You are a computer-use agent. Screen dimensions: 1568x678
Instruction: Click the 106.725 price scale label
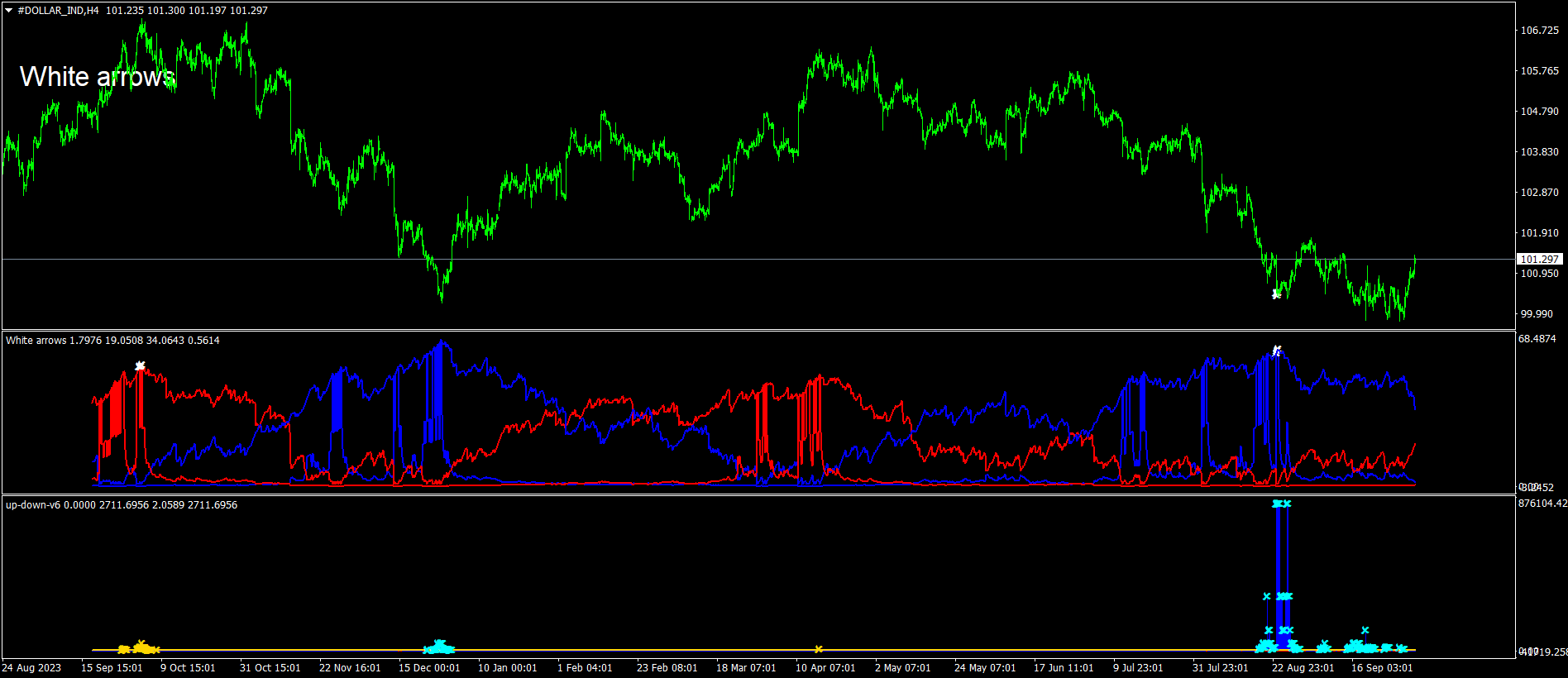point(1539,31)
